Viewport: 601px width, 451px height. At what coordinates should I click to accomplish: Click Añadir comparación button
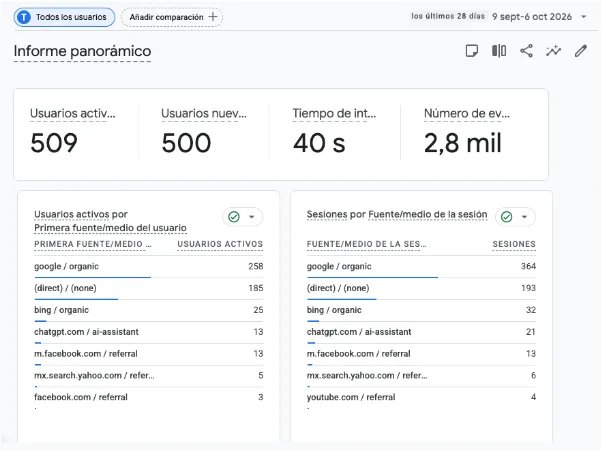(172, 17)
